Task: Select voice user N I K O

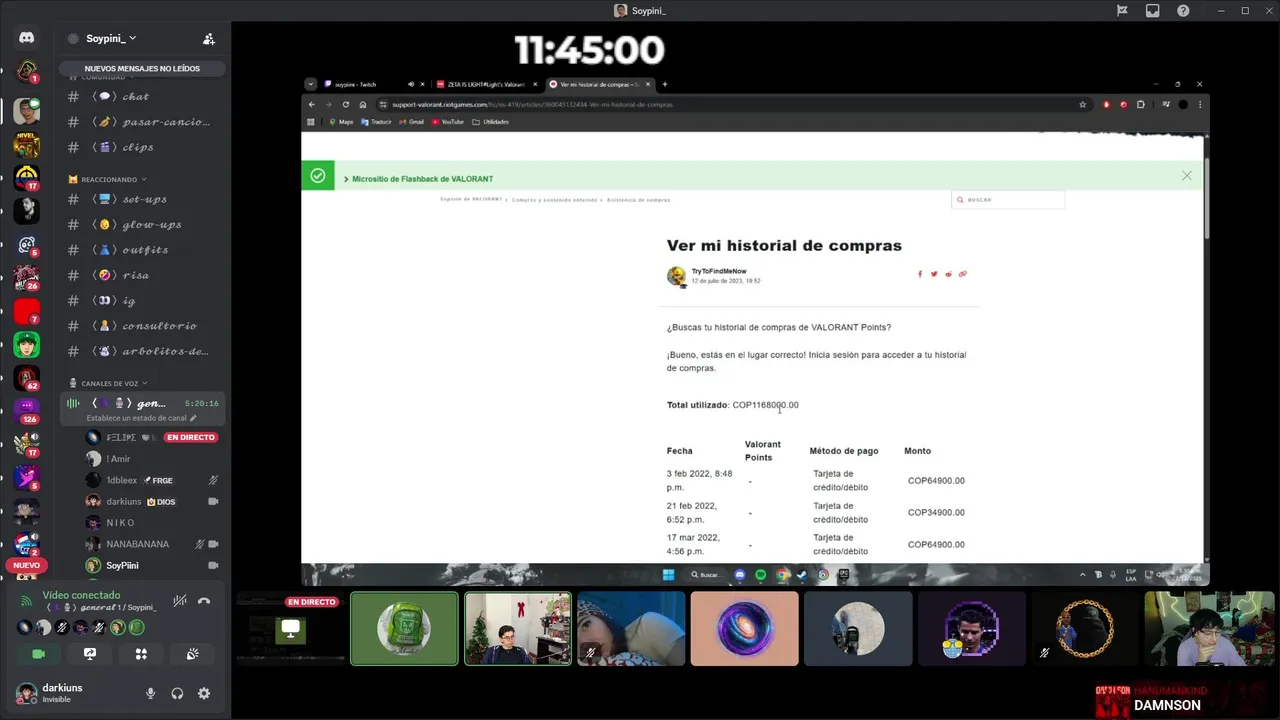Action: pos(152,523)
